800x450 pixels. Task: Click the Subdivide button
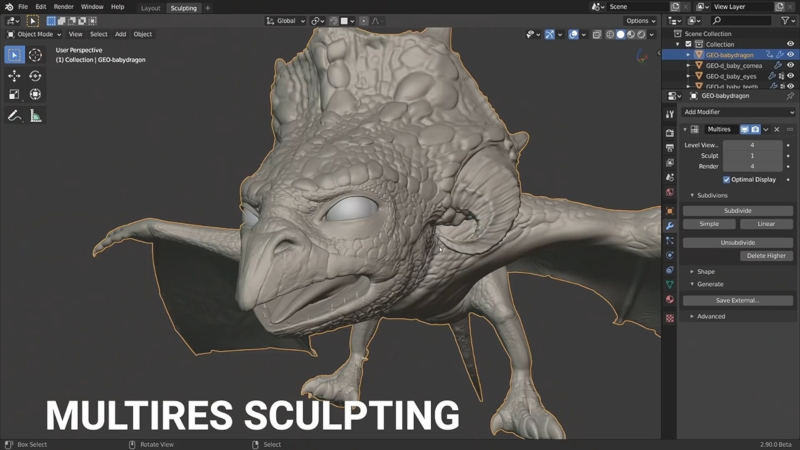pyautogui.click(x=738, y=211)
